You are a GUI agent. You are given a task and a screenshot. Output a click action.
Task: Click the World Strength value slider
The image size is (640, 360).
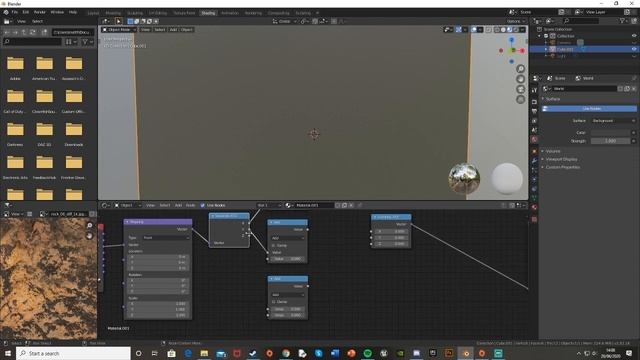[611, 141]
